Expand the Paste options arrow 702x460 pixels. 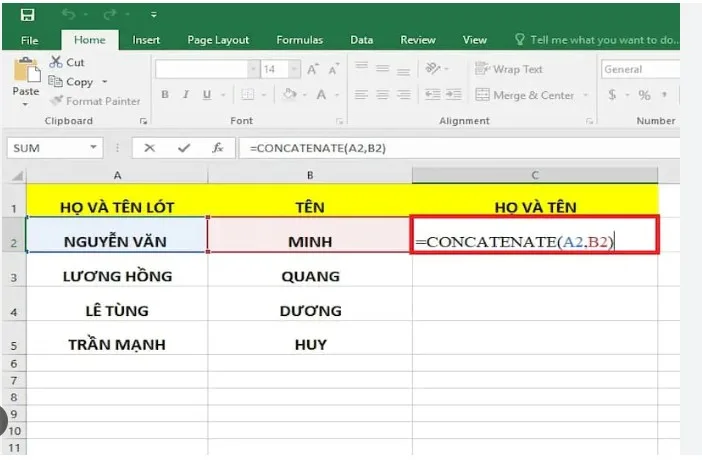click(x=26, y=104)
